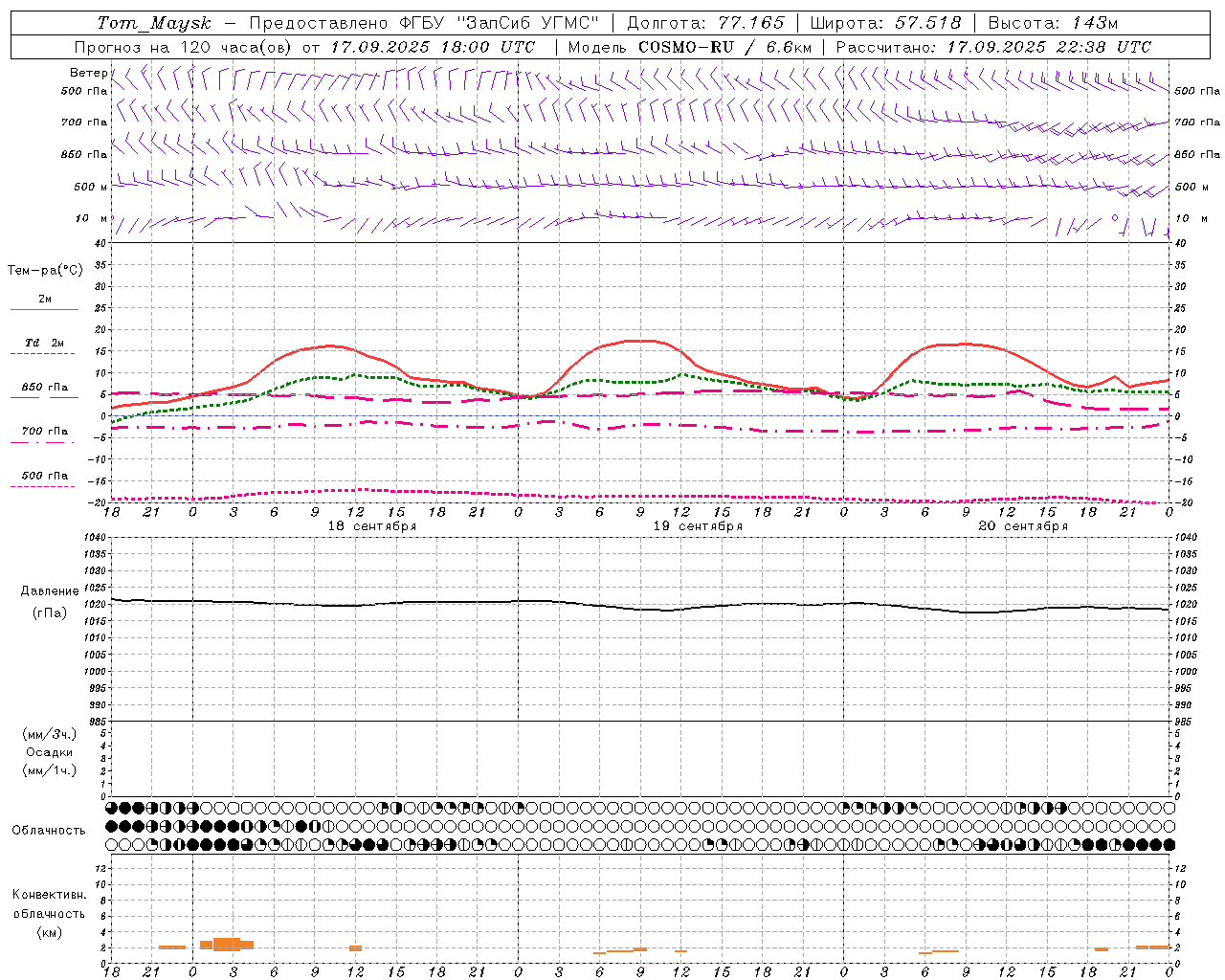Image resolution: width=1225 pixels, height=980 pixels.
Task: Click the Ветер wind panel label
Action: (x=88, y=73)
